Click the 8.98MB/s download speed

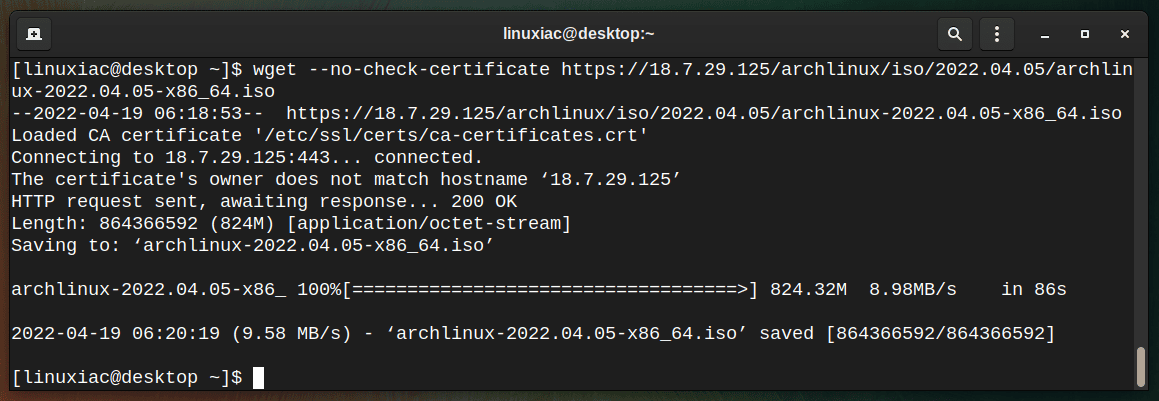click(913, 289)
